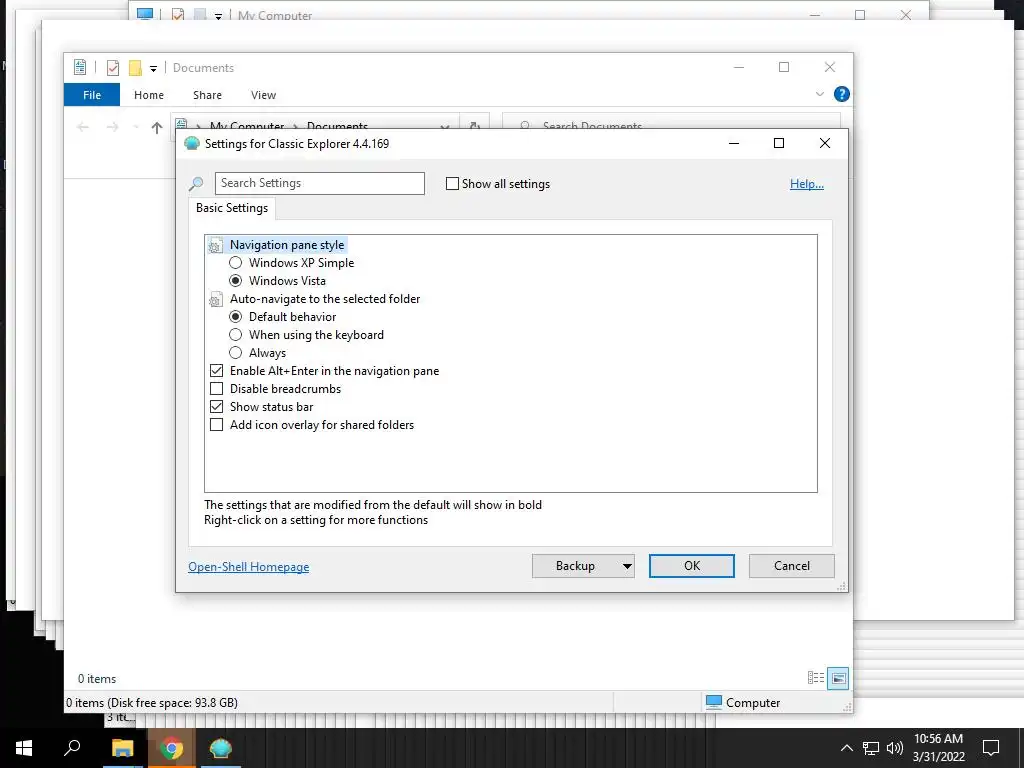Toggle Enable Alt+Enter in the navigation pane
The image size is (1024, 768).
pyautogui.click(x=216, y=371)
